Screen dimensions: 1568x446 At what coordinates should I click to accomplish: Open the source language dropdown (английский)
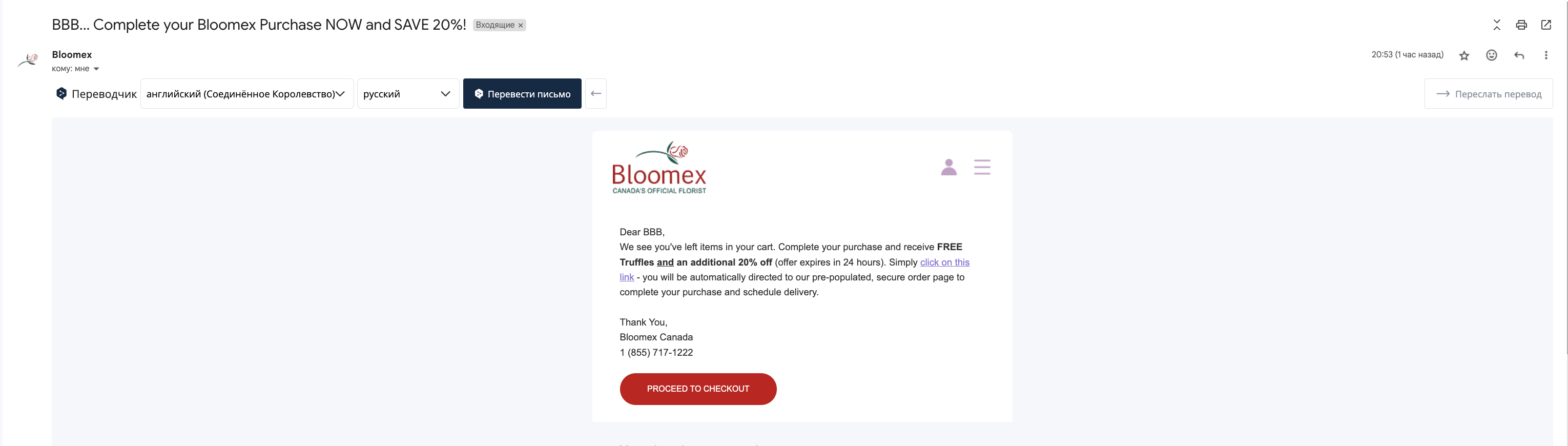[246, 94]
